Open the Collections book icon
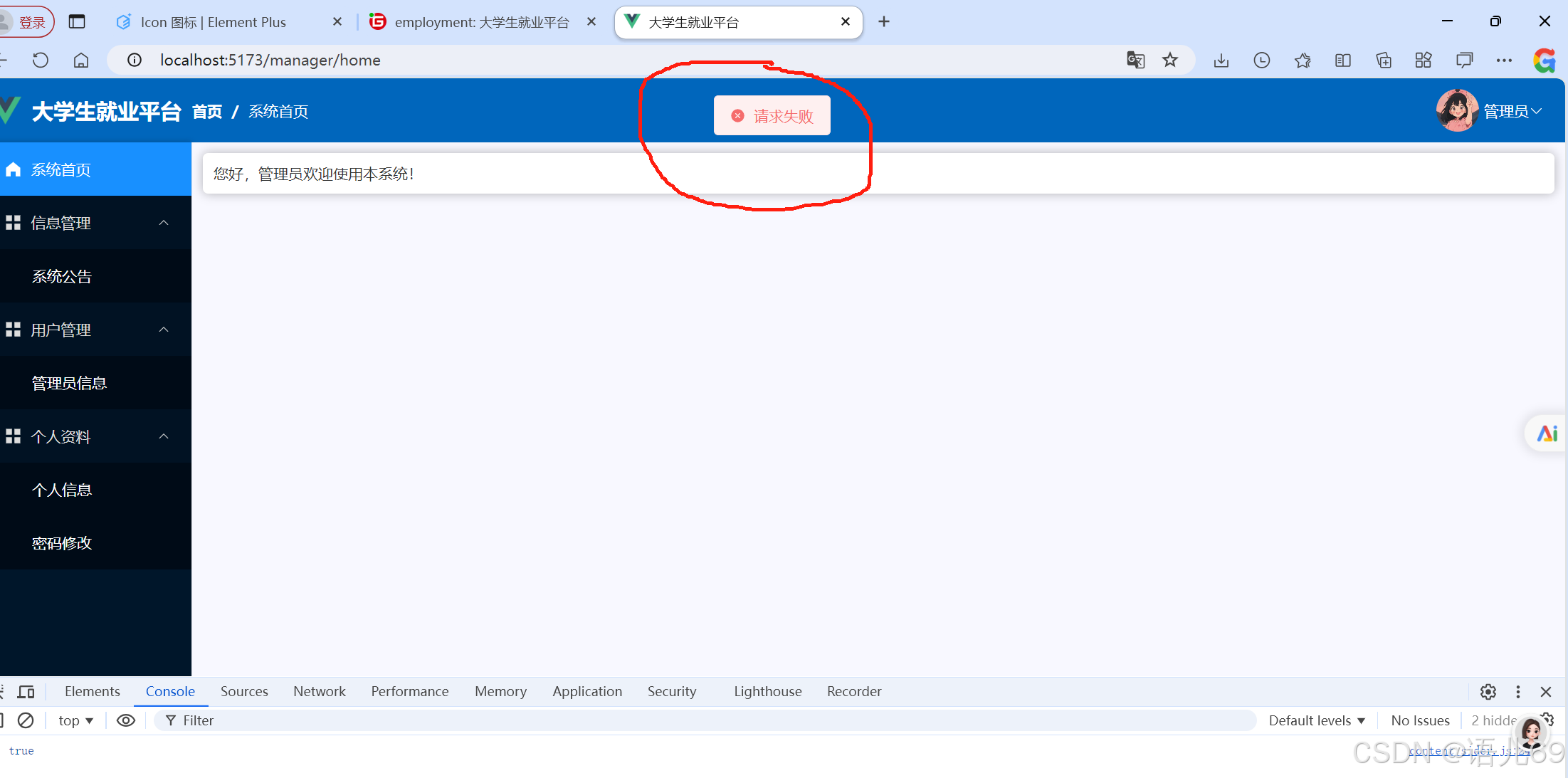The width and height of the screenshot is (1568, 778). coord(1343,60)
